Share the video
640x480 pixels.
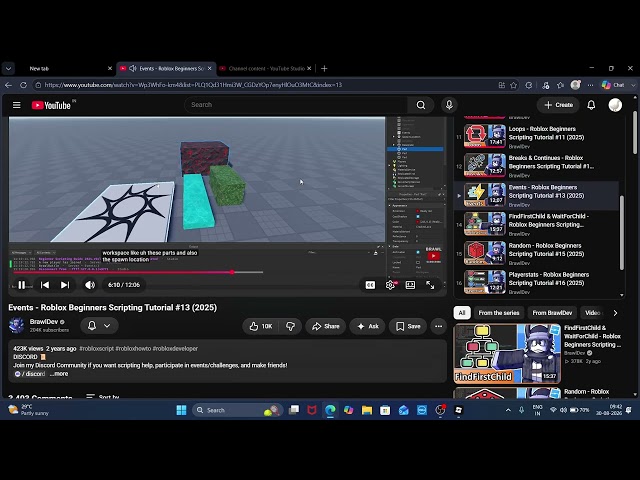point(325,326)
